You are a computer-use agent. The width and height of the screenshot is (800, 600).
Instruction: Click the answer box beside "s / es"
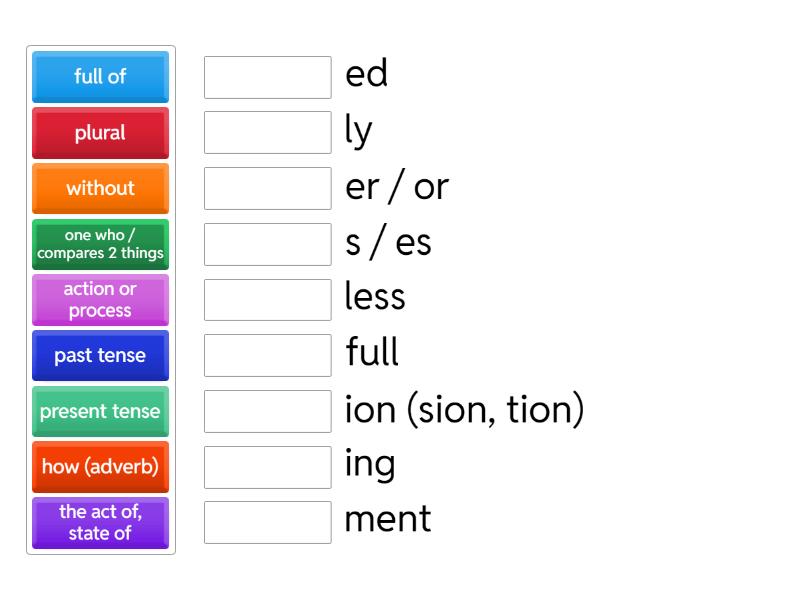click(267, 242)
